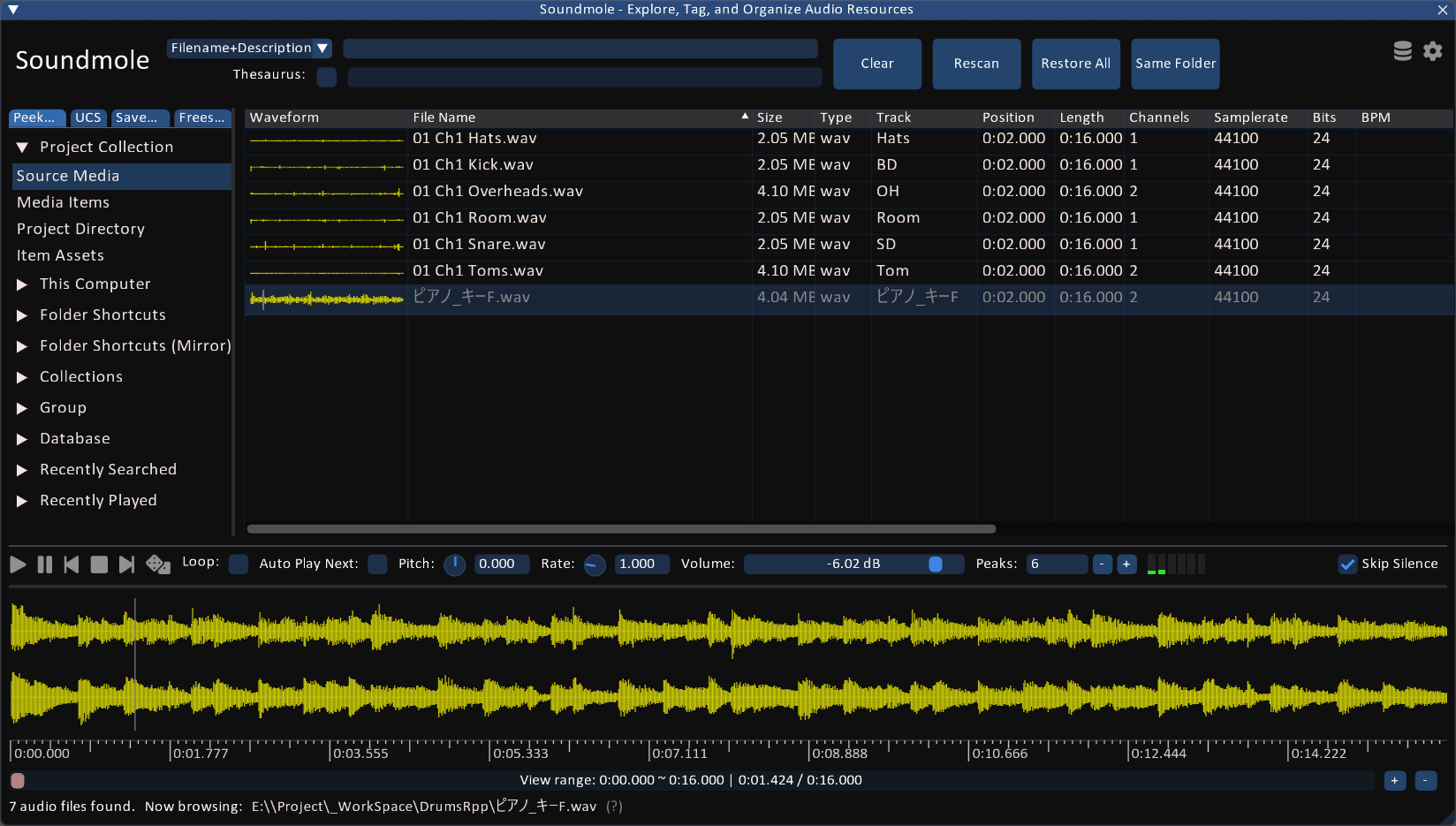Image resolution: width=1456 pixels, height=826 pixels.
Task: Open the Filename+Description search mode dropdown
Action: tap(249, 48)
